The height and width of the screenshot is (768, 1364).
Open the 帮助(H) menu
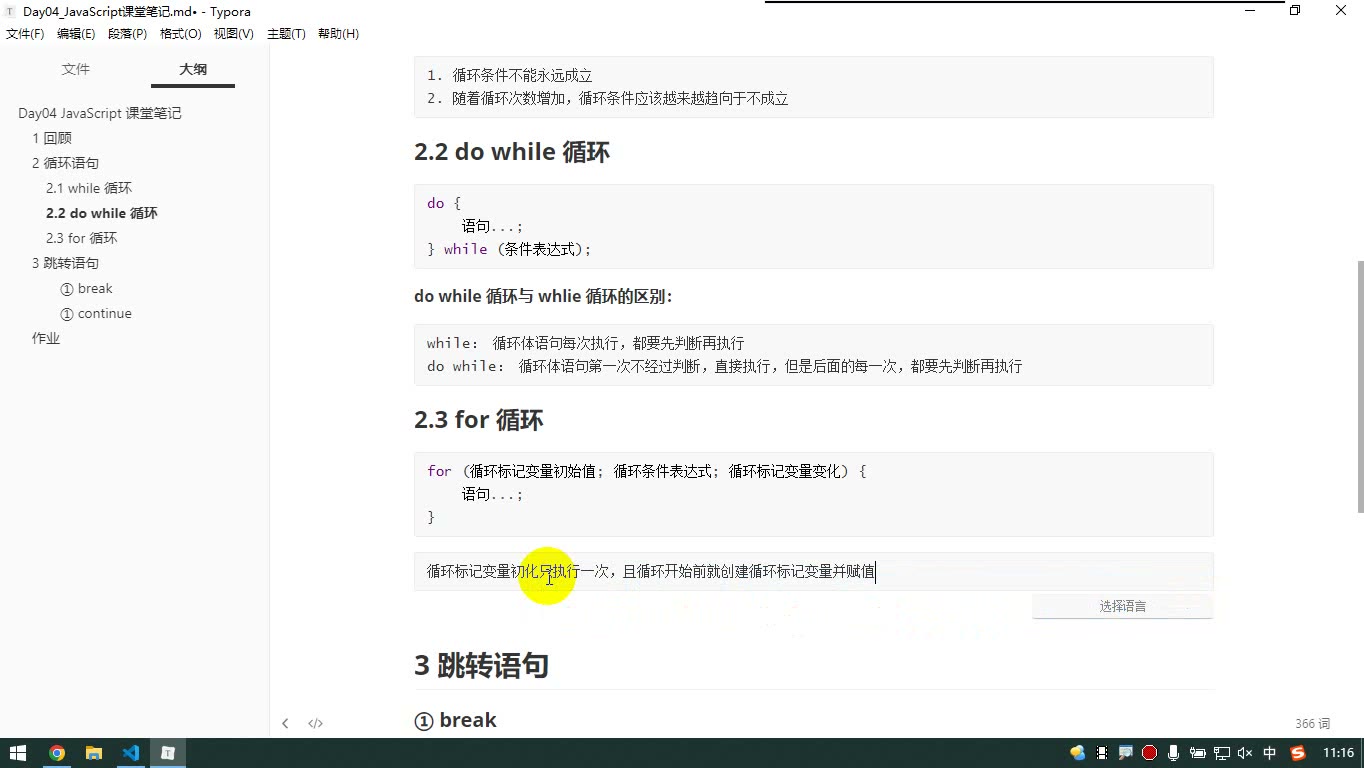point(338,34)
